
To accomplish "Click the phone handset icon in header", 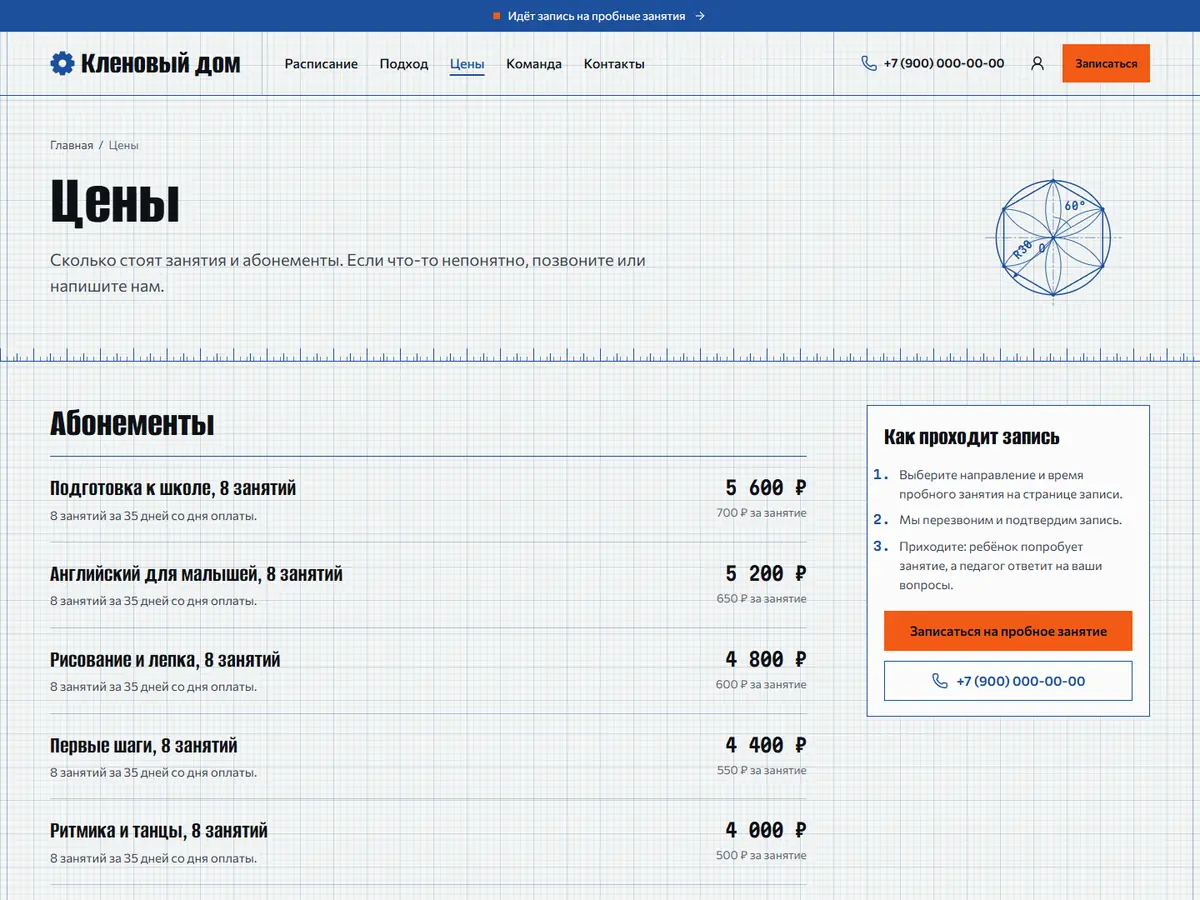I will (x=869, y=63).
